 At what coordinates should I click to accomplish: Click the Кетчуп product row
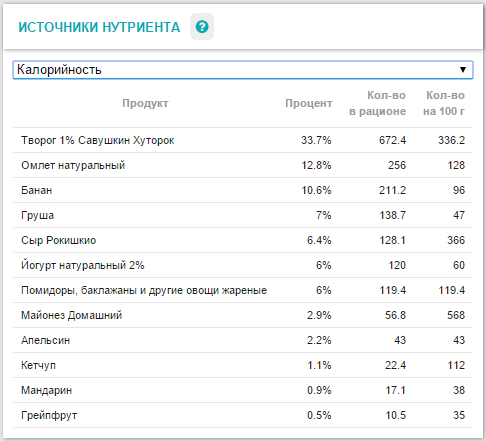(243, 365)
